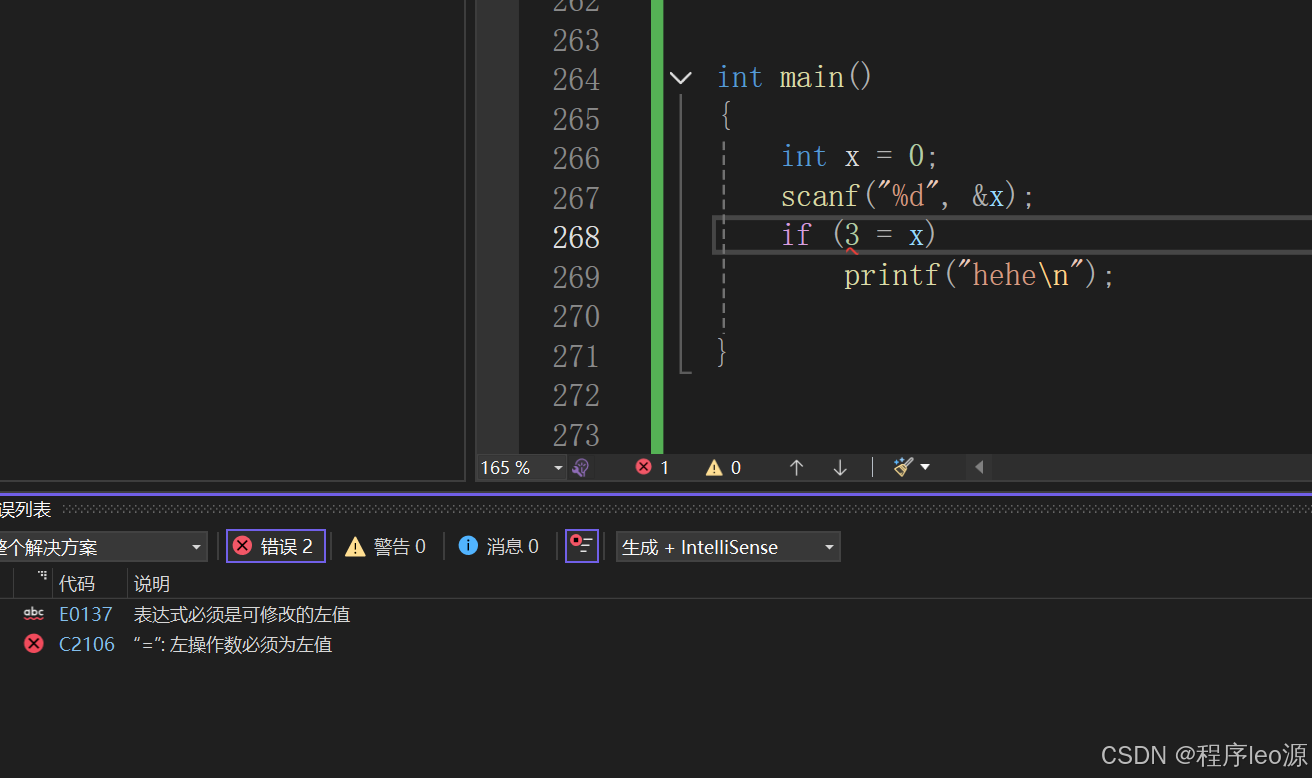Click the printf statement on line 269
This screenshot has height=778, width=1312.
pyautogui.click(x=979, y=275)
